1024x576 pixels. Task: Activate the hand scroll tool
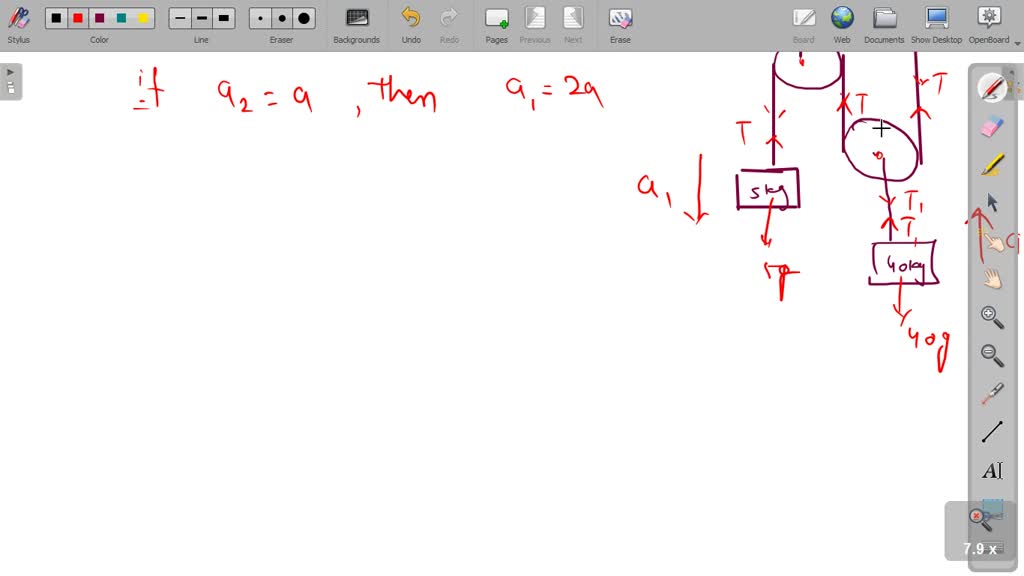[990, 278]
